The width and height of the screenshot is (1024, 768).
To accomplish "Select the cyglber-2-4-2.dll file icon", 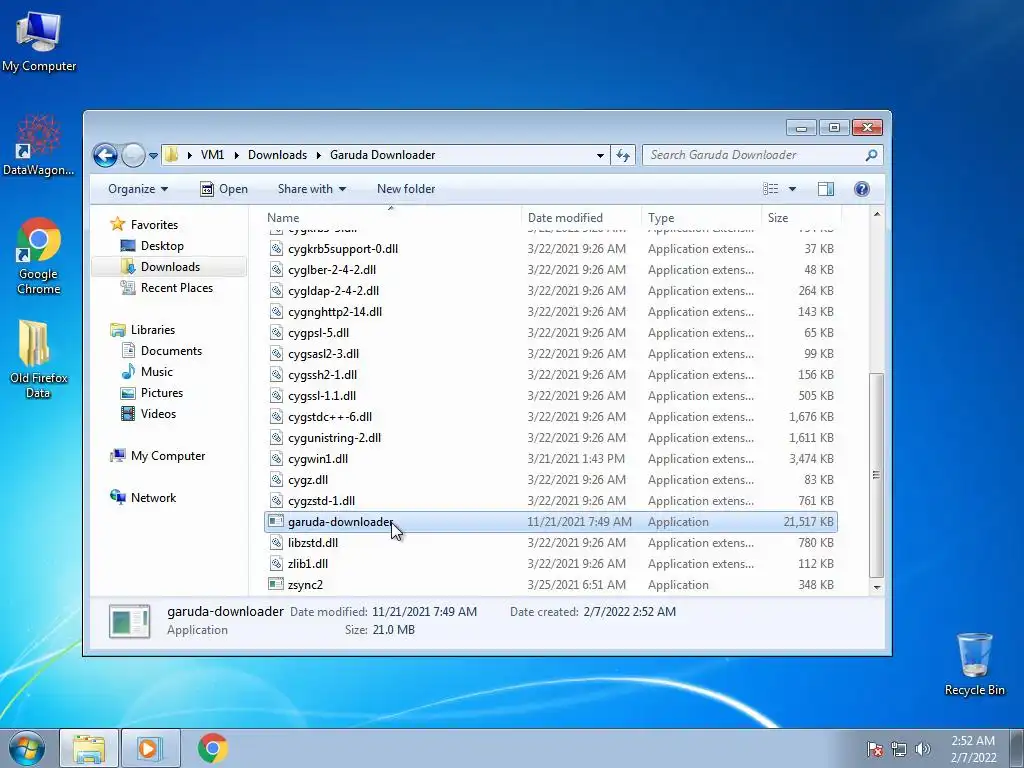I will (x=276, y=270).
